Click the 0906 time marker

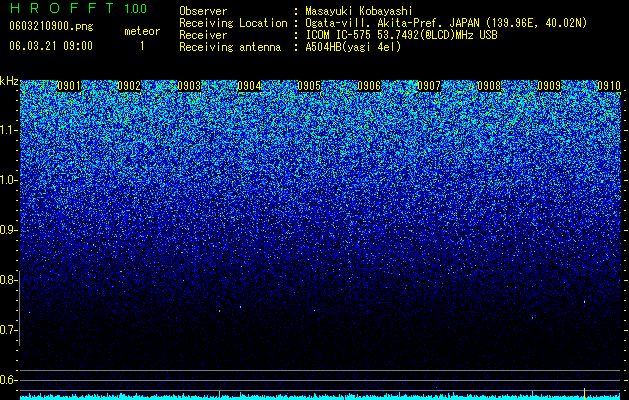tap(369, 86)
